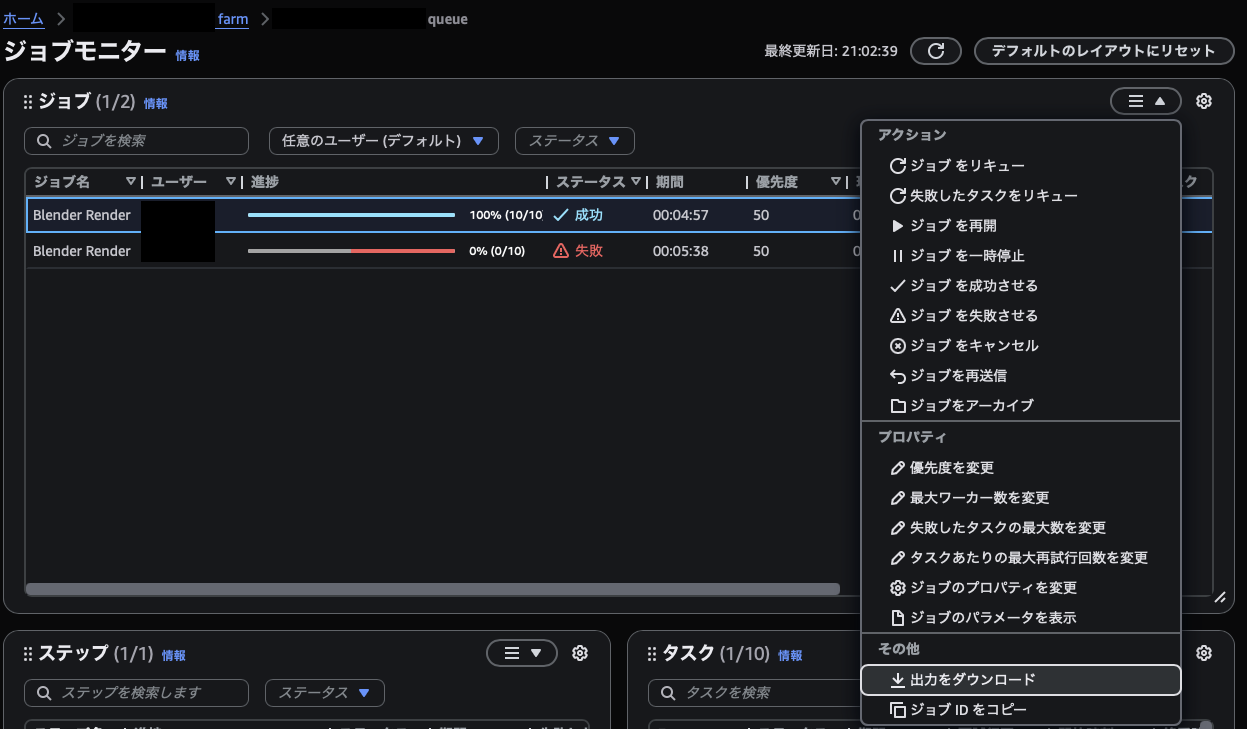Open the ステータス filter dropdown in Jobs panel
Viewport: 1247px width, 729px height.
click(x=574, y=140)
